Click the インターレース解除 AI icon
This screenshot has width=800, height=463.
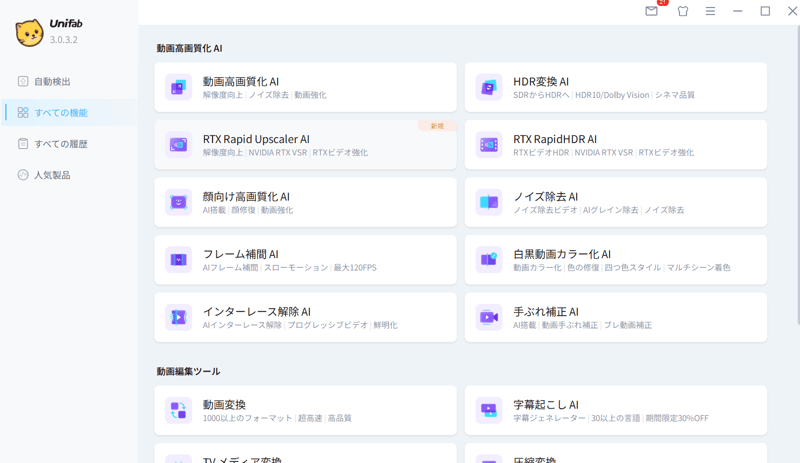(178, 317)
